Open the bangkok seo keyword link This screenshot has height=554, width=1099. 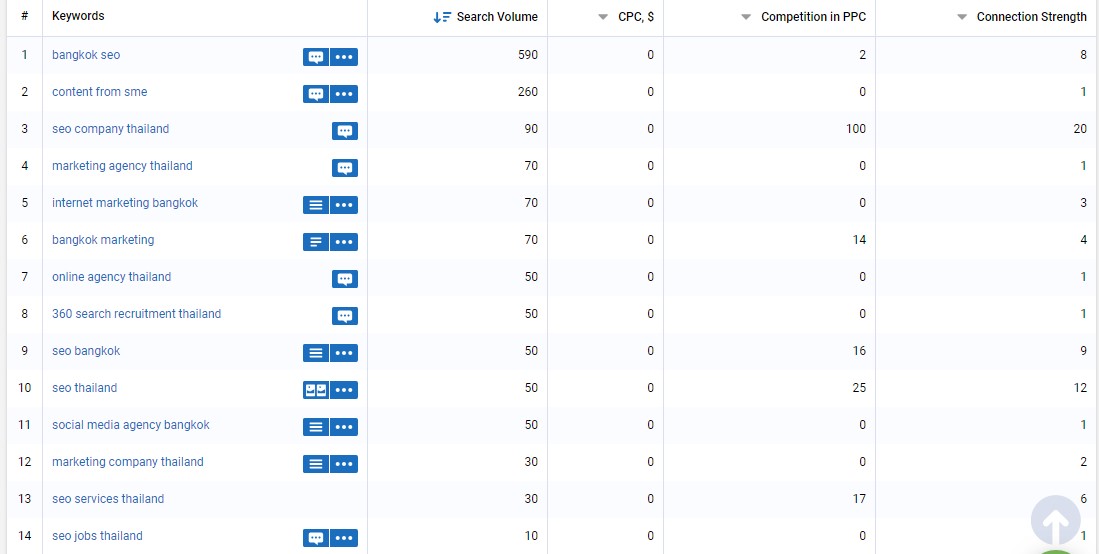86,55
